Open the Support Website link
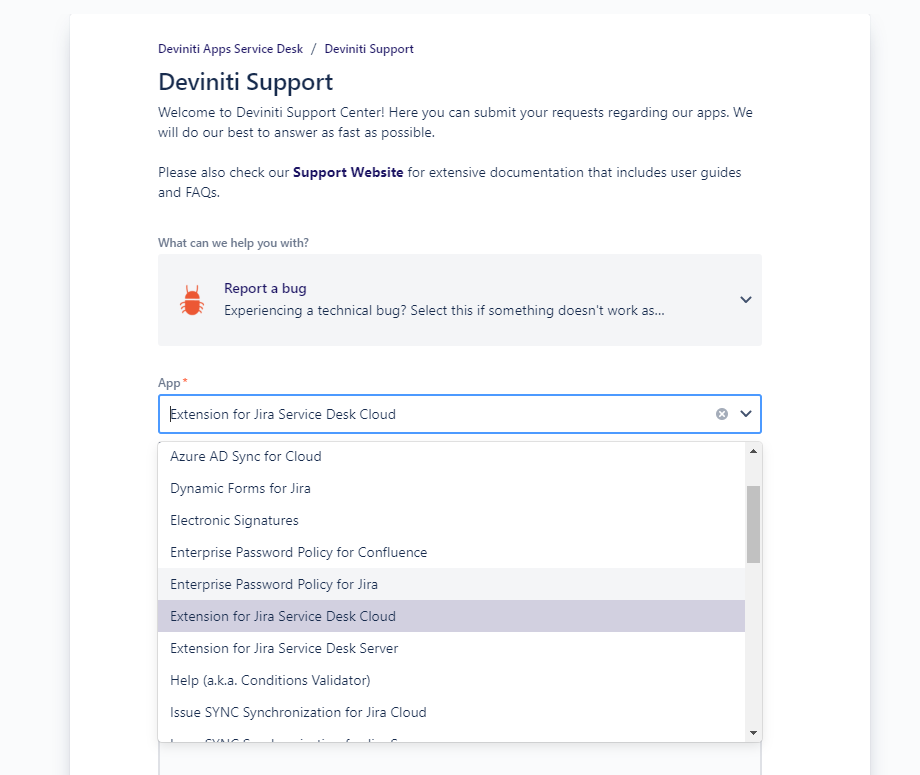This screenshot has width=920, height=775. click(x=348, y=172)
